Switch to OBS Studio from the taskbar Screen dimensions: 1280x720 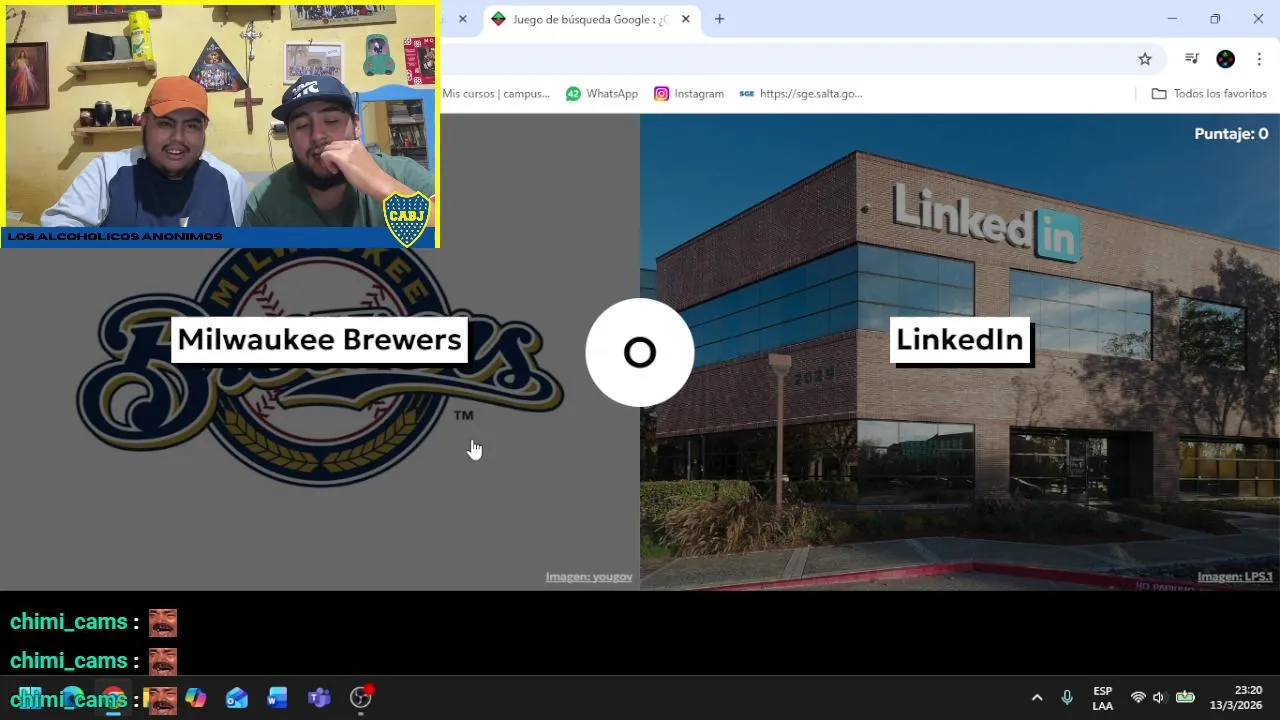[361, 698]
